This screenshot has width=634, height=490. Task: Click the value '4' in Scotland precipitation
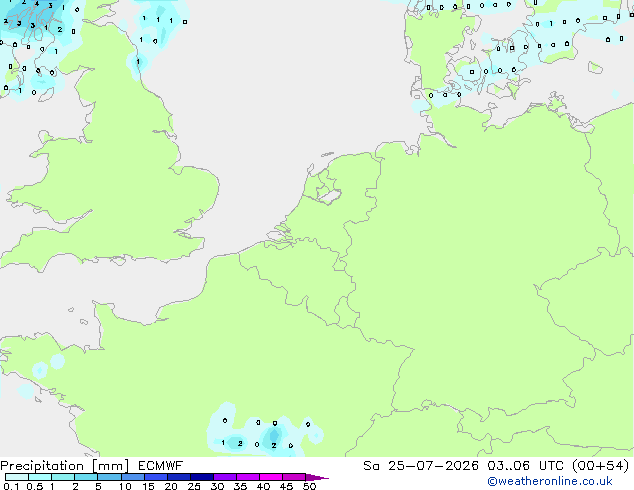click(37, 4)
